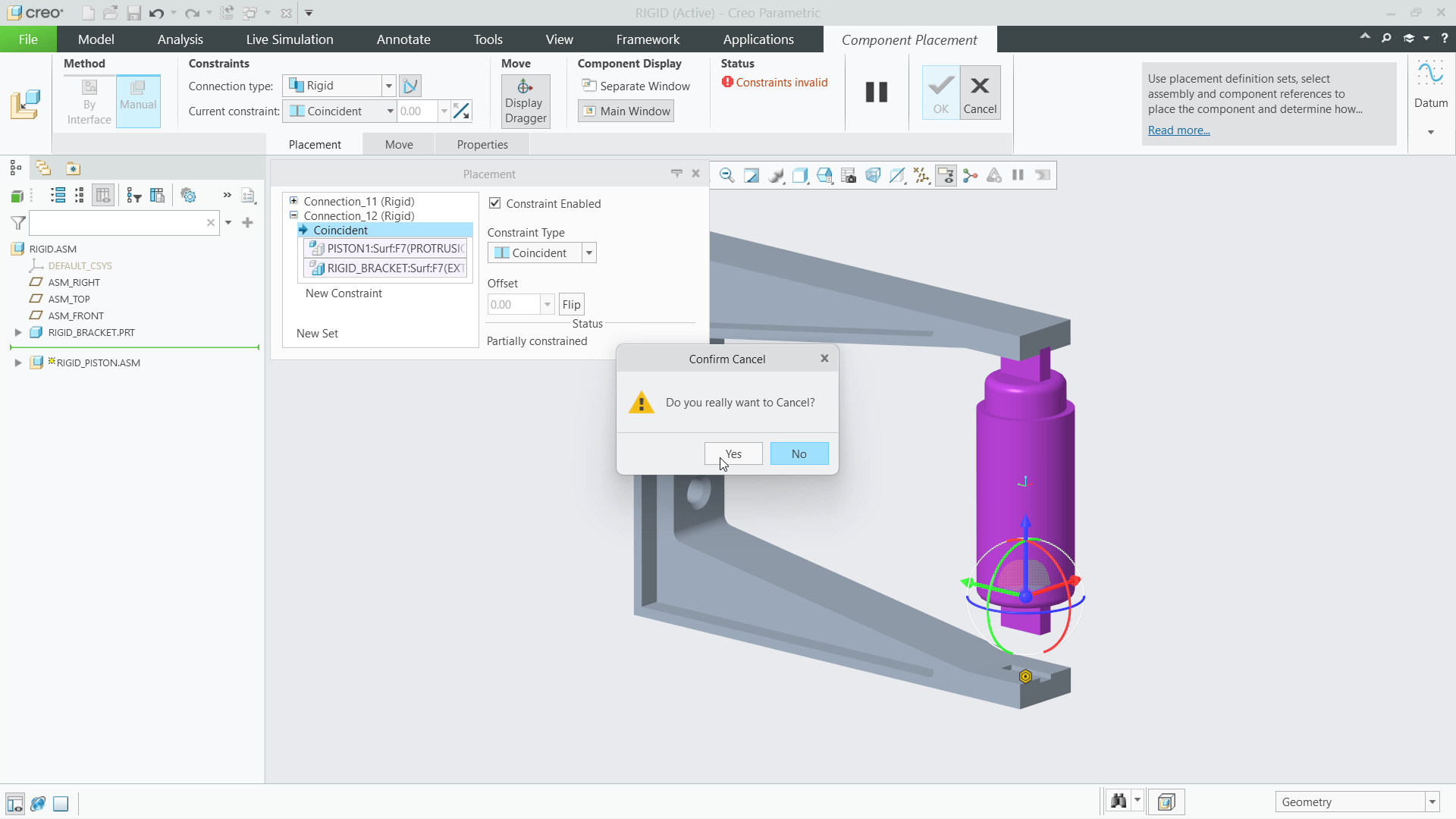This screenshot has width=1456, height=819.
Task: Open the Constraint Type dropdown in Placement panel
Action: tap(589, 253)
